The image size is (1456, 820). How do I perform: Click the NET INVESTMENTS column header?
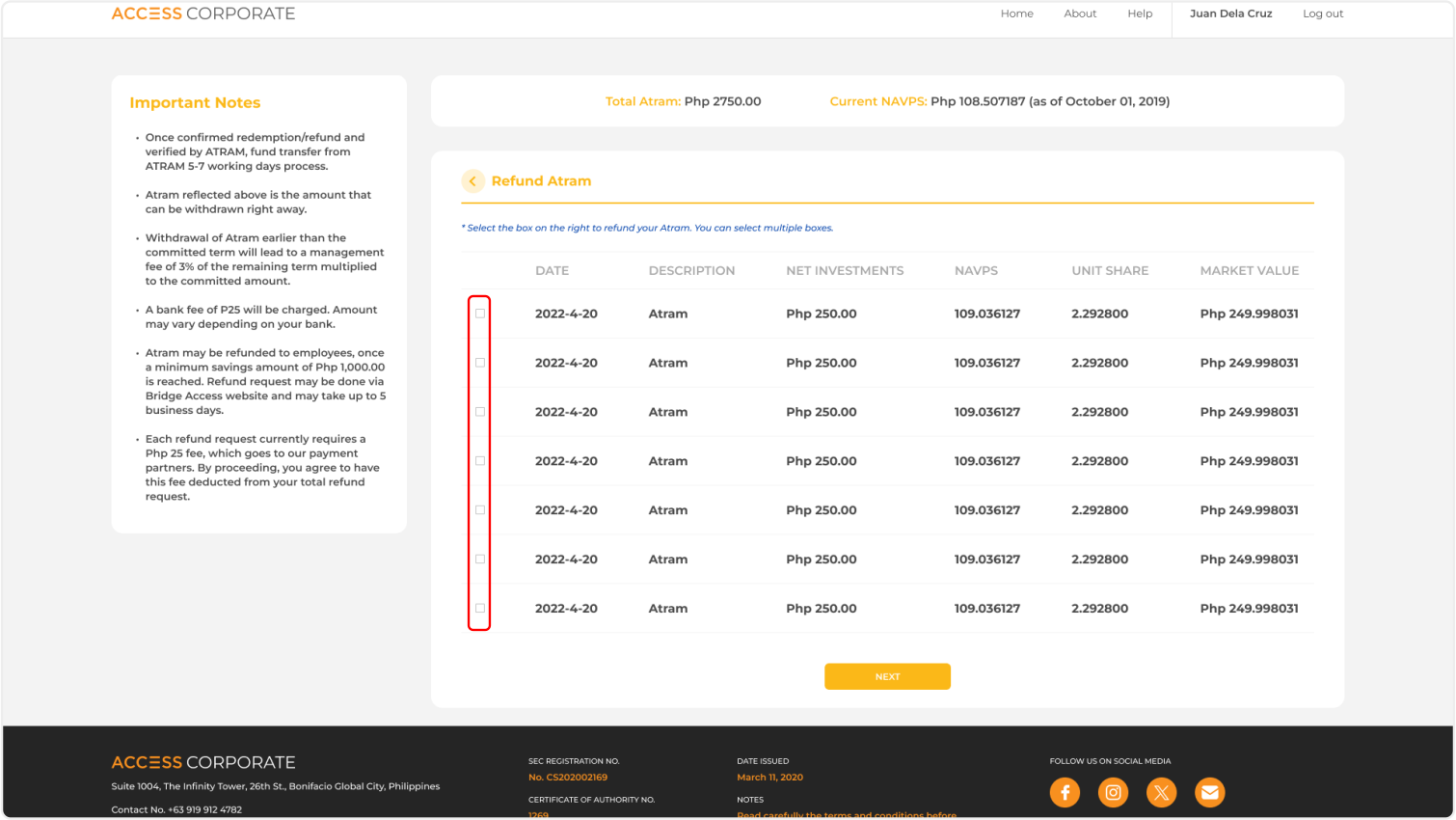(x=845, y=271)
